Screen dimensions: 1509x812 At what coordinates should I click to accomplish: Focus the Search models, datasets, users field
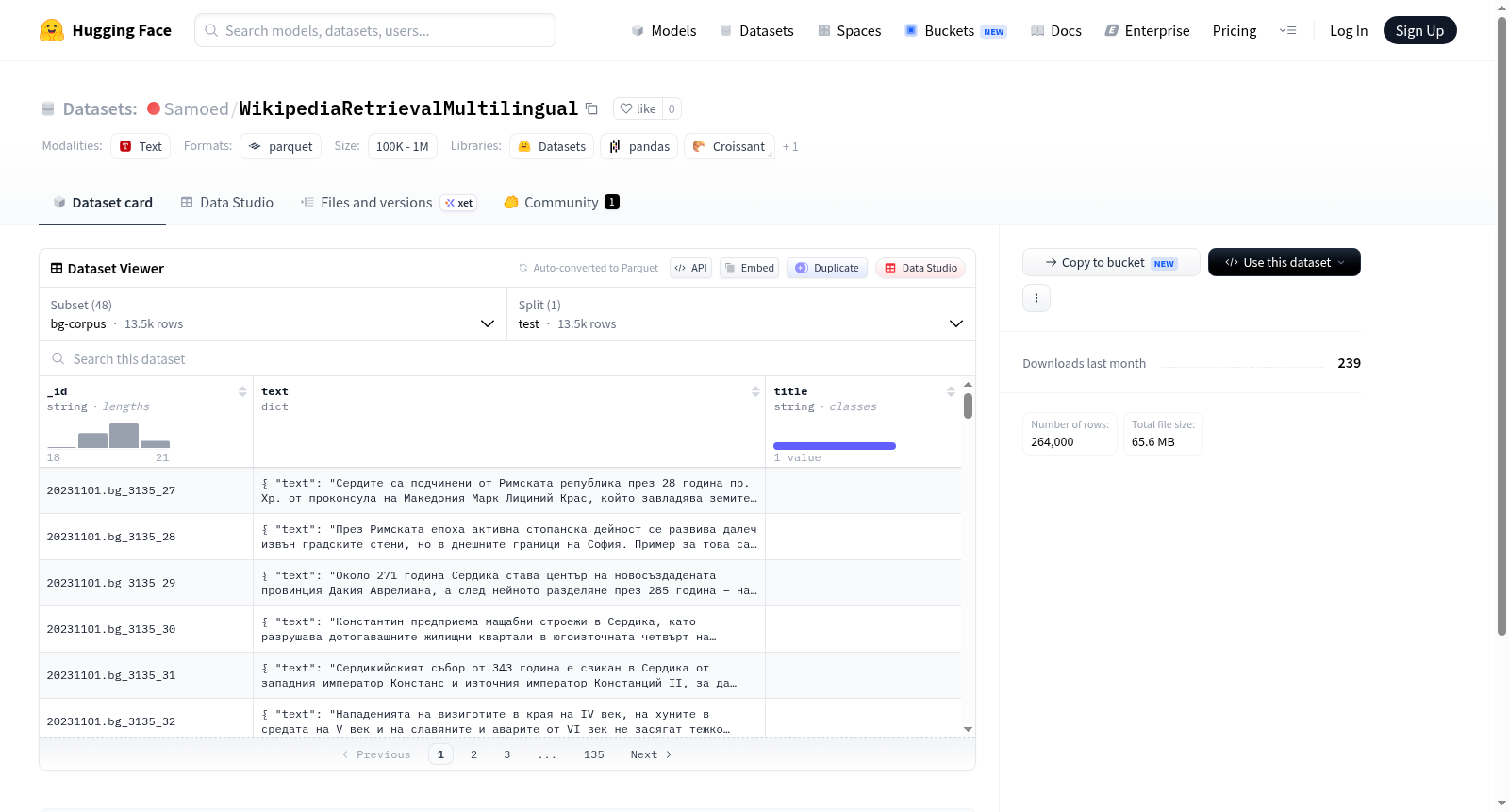[x=375, y=30]
